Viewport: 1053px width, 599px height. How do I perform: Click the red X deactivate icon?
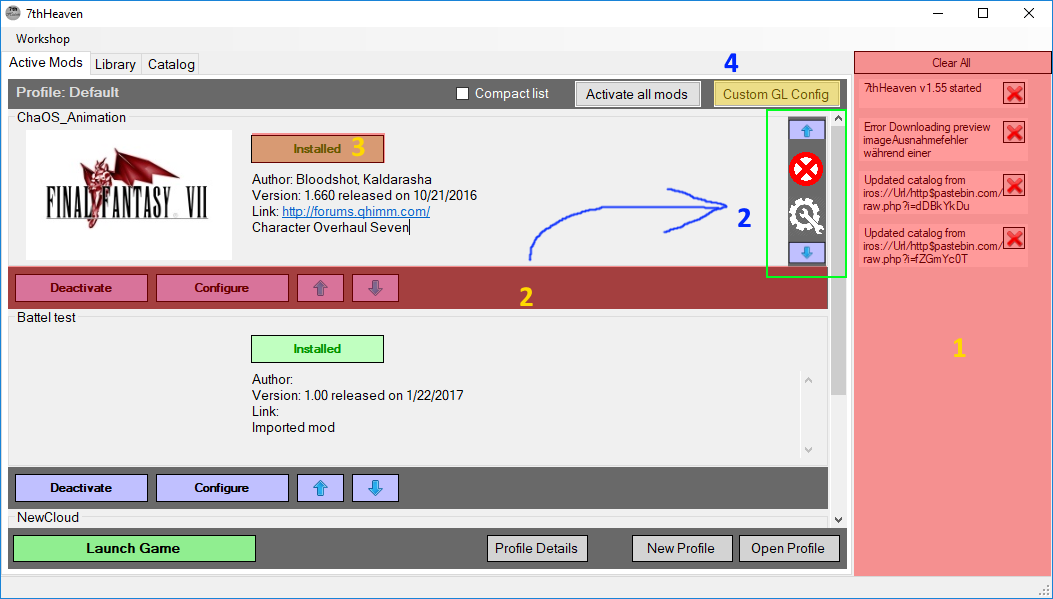[806, 169]
